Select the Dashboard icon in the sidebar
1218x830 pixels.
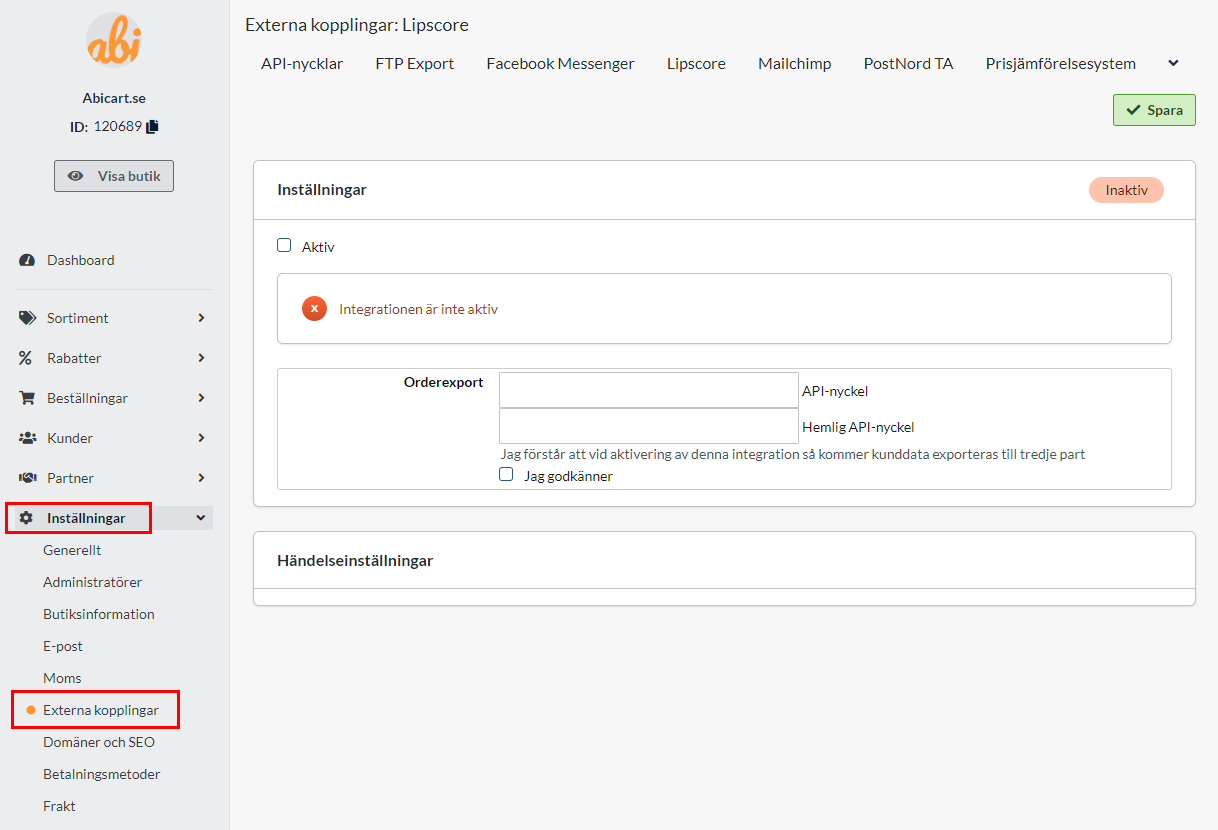(25, 260)
